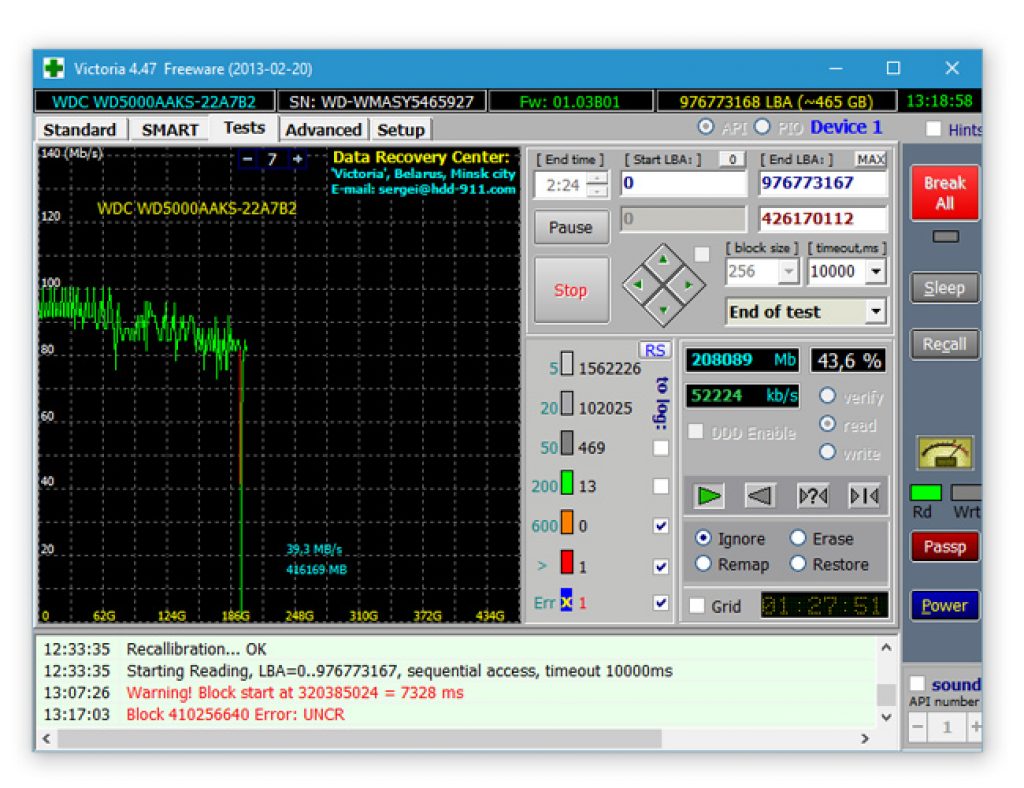This screenshot has width=1024, height=788.
Task: Click the right navigation arrow in the diamond pad
Action: pos(688,285)
